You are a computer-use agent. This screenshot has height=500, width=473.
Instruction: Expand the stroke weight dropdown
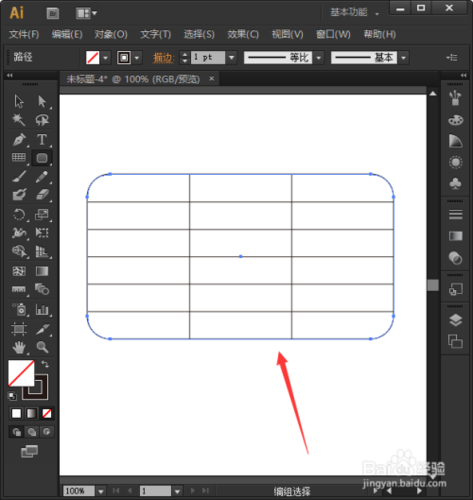[232, 58]
